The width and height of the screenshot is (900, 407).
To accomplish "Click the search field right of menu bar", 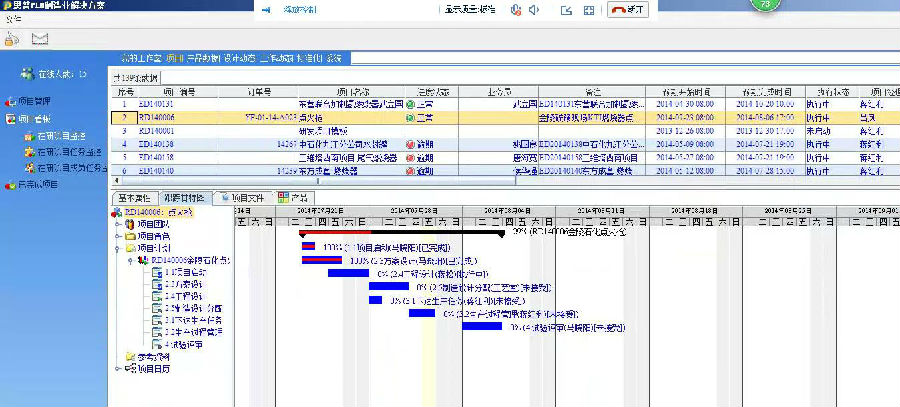I will (623, 58).
